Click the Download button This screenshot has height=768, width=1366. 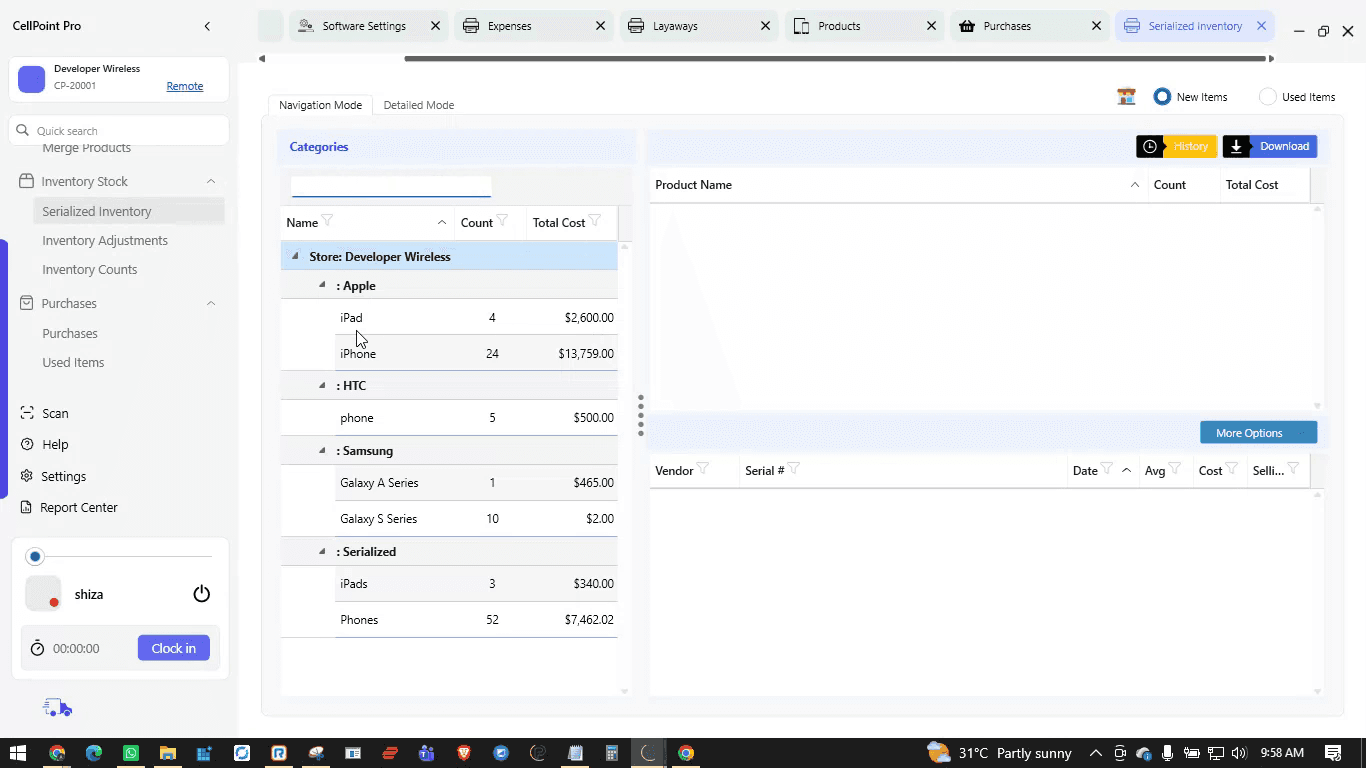1270,146
